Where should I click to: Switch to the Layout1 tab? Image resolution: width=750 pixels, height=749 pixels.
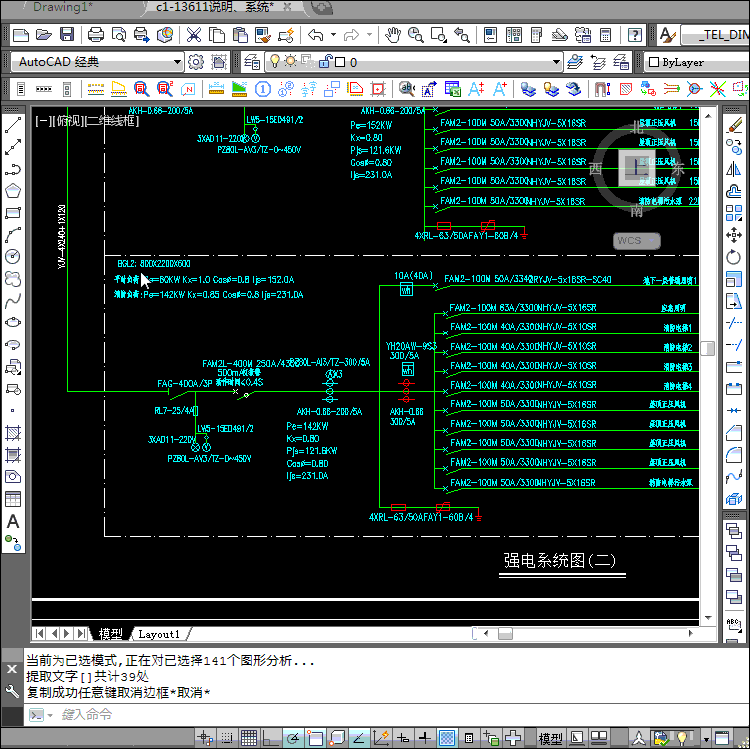(x=159, y=634)
